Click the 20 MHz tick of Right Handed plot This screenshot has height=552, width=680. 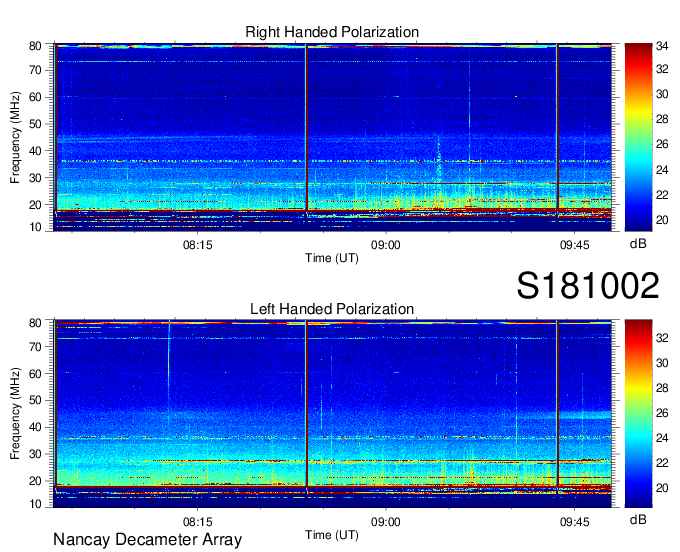[x=35, y=205]
